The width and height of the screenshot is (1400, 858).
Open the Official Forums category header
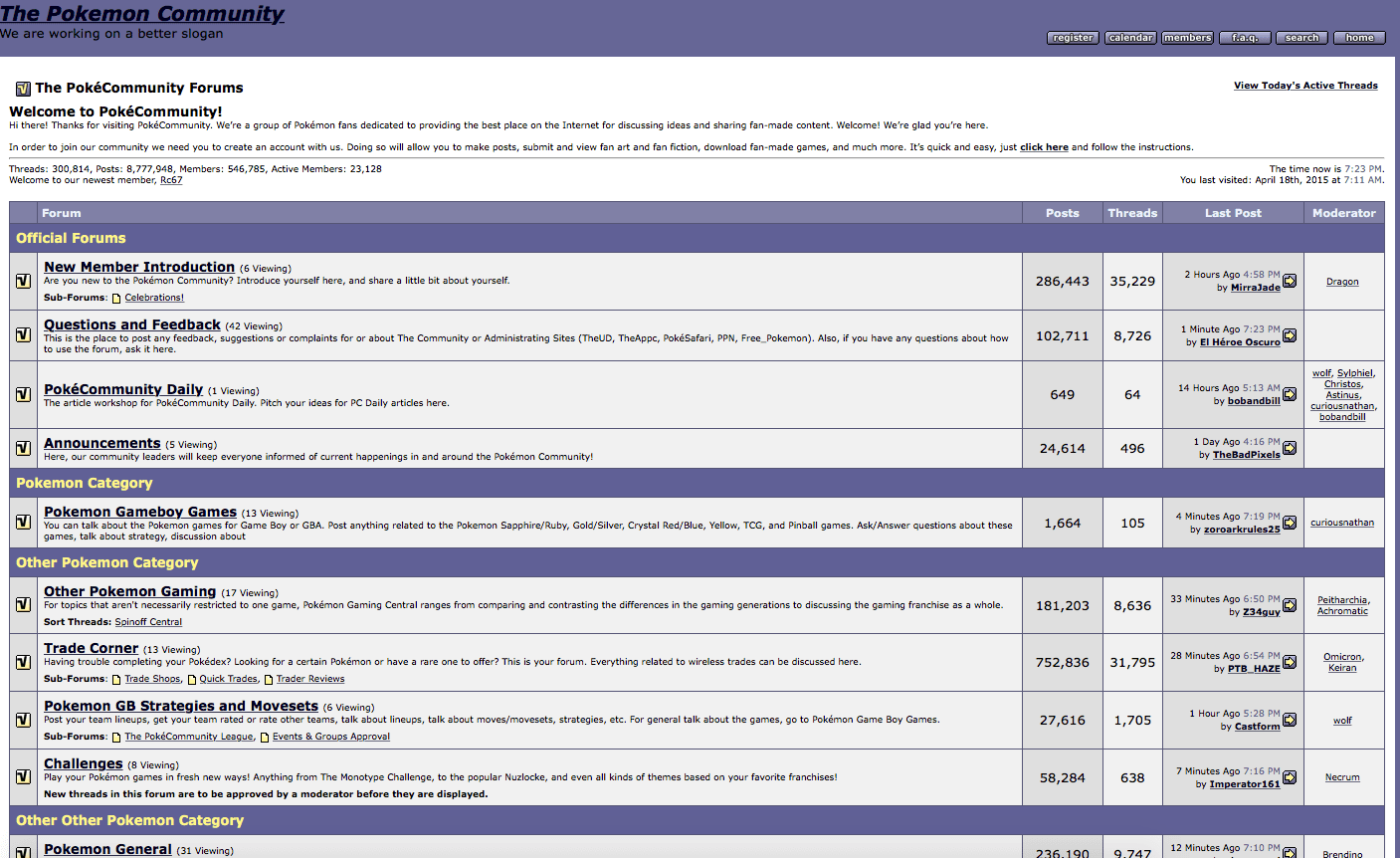[71, 238]
